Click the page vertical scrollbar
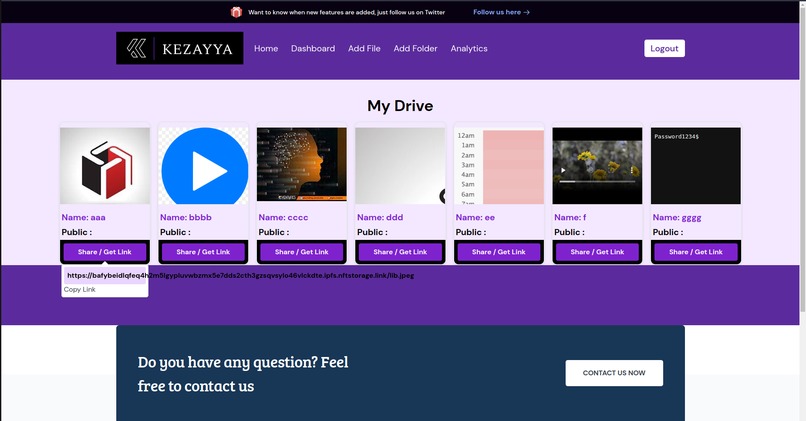 803,159
